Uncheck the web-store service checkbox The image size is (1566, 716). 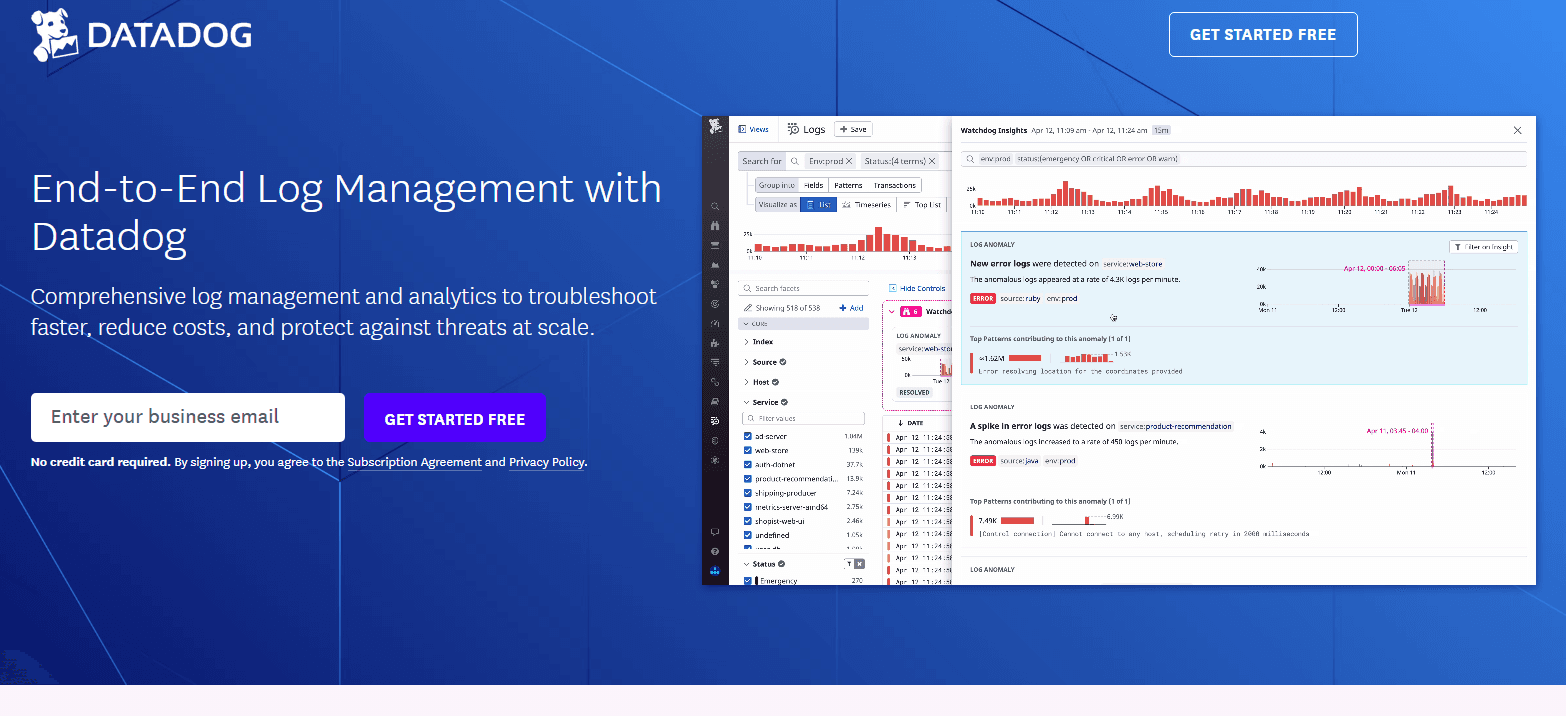[748, 451]
